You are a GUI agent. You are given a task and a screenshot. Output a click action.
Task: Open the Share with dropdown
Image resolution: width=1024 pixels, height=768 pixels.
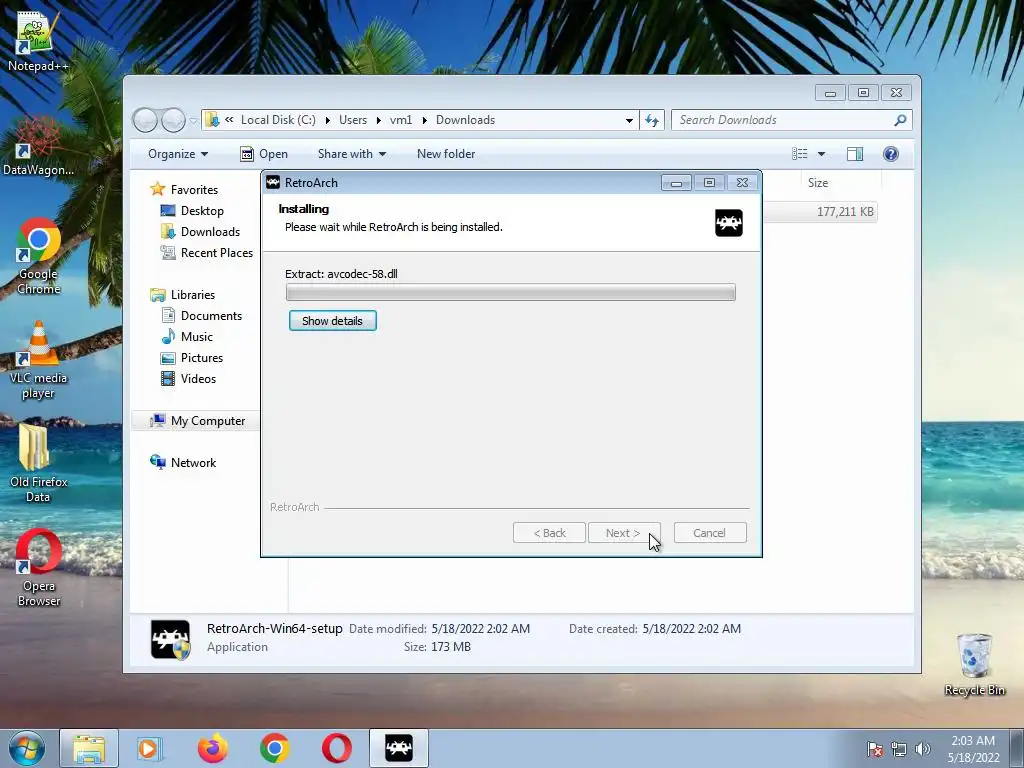click(351, 154)
